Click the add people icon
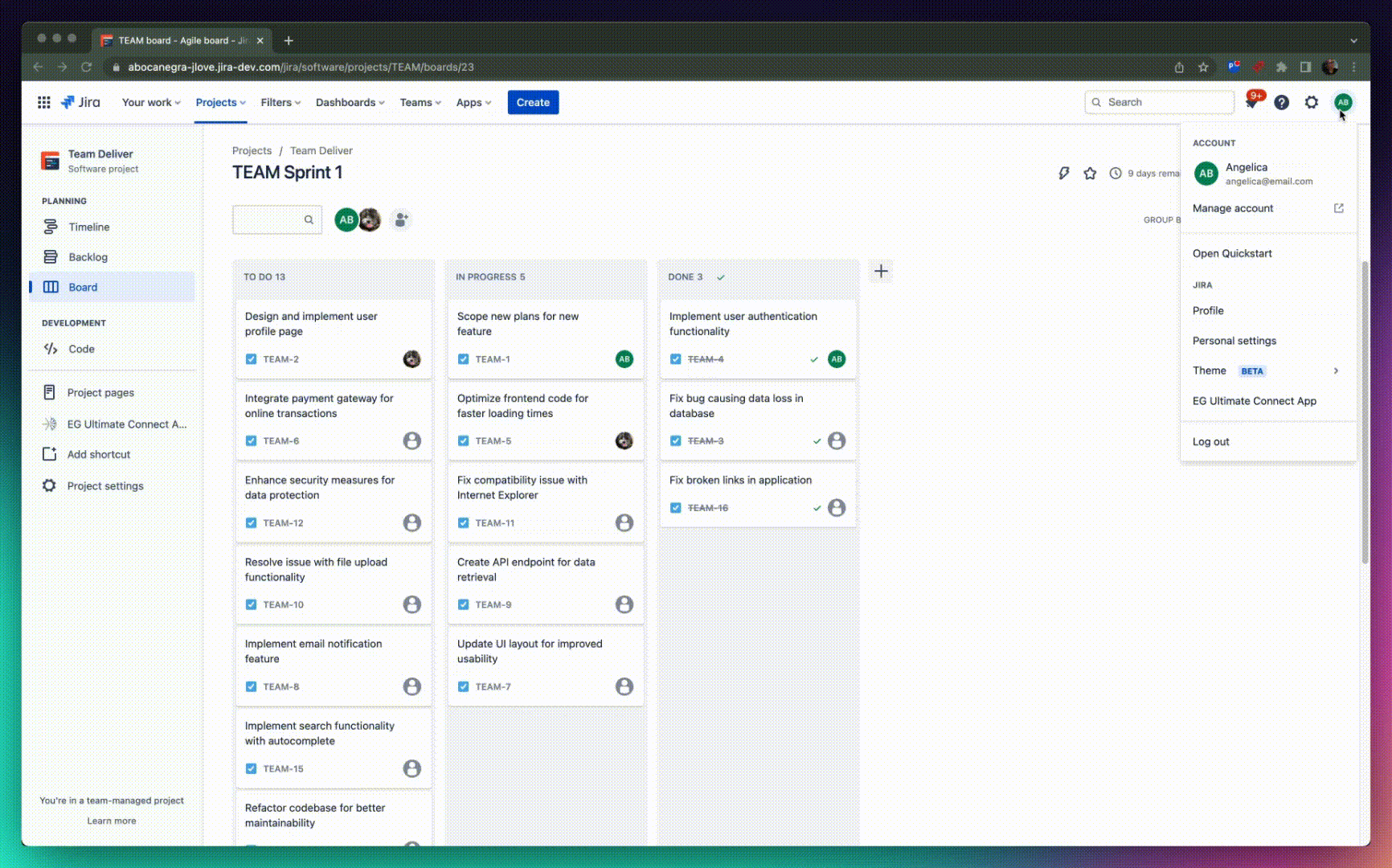 (x=401, y=219)
